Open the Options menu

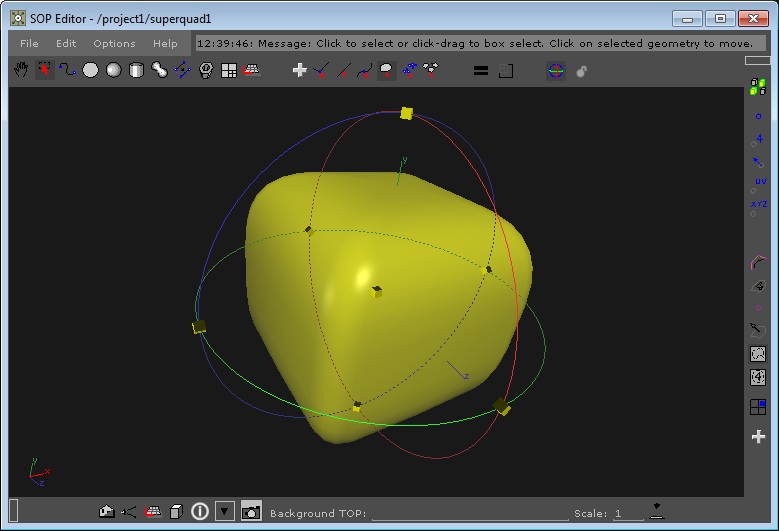[x=114, y=43]
